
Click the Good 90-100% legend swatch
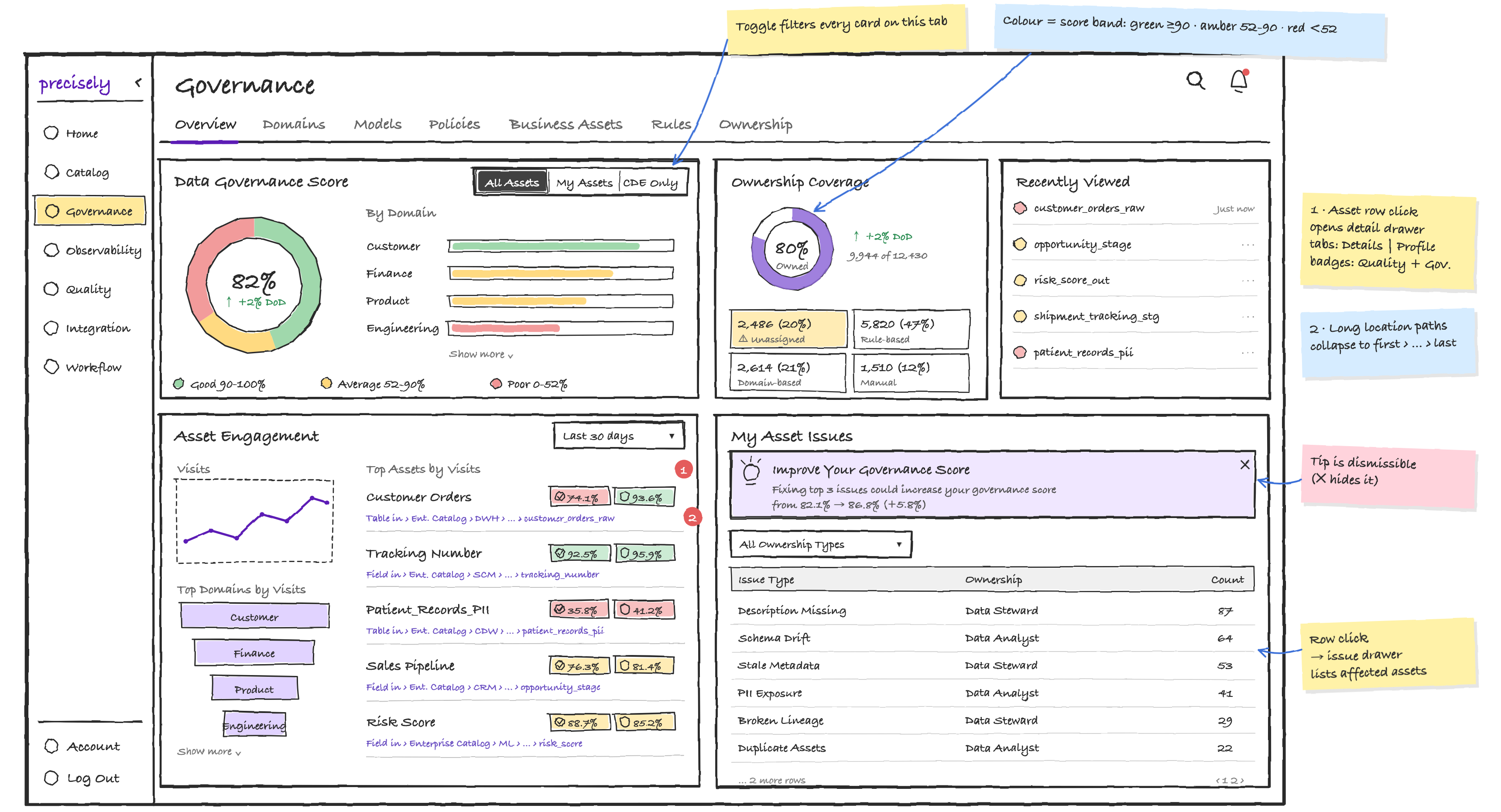pyautogui.click(x=179, y=383)
